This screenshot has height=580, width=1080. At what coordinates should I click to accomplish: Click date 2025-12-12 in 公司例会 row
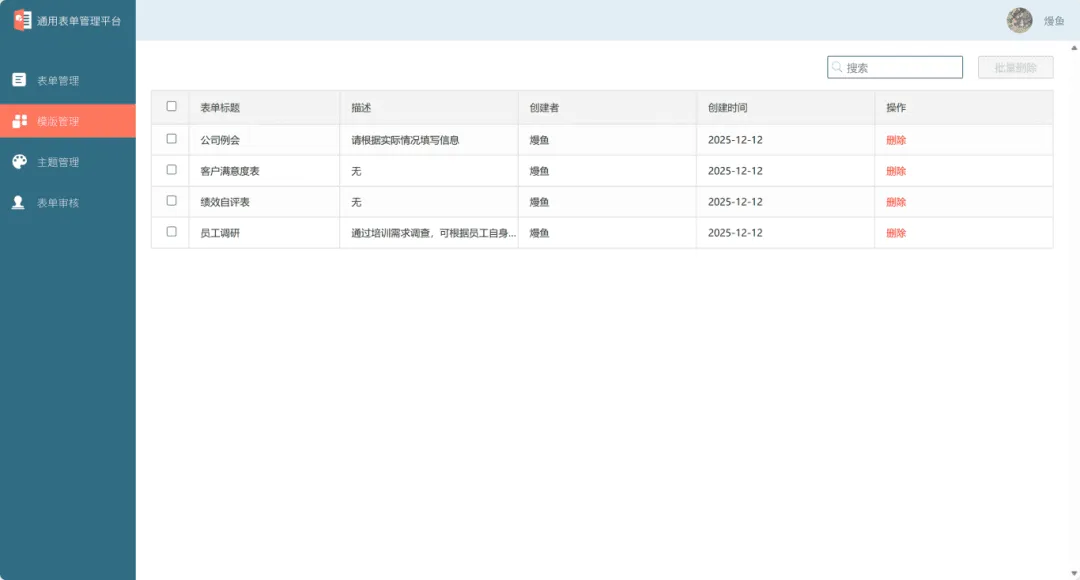735,140
